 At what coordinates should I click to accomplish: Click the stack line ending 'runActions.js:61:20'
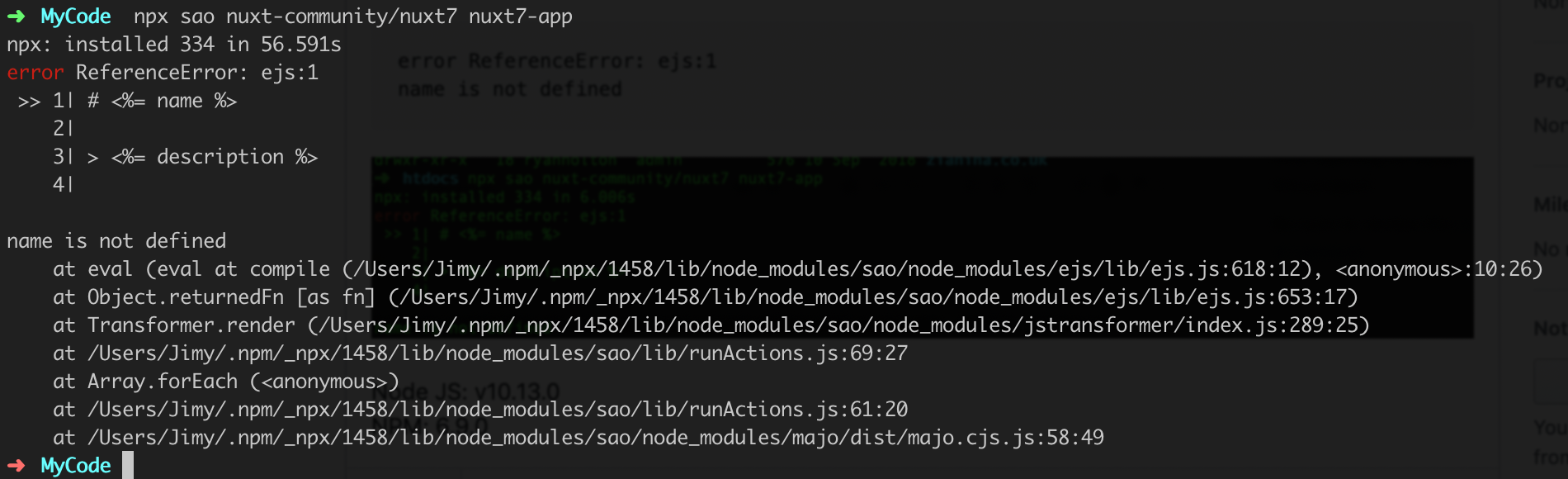[480, 410]
